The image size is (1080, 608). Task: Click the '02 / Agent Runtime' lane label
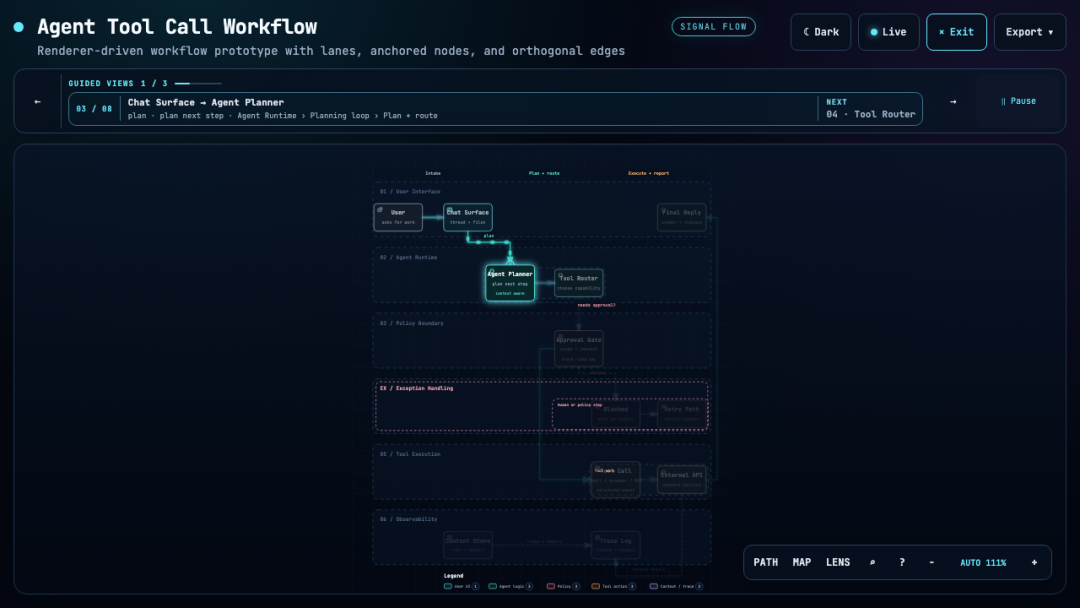(x=408, y=258)
